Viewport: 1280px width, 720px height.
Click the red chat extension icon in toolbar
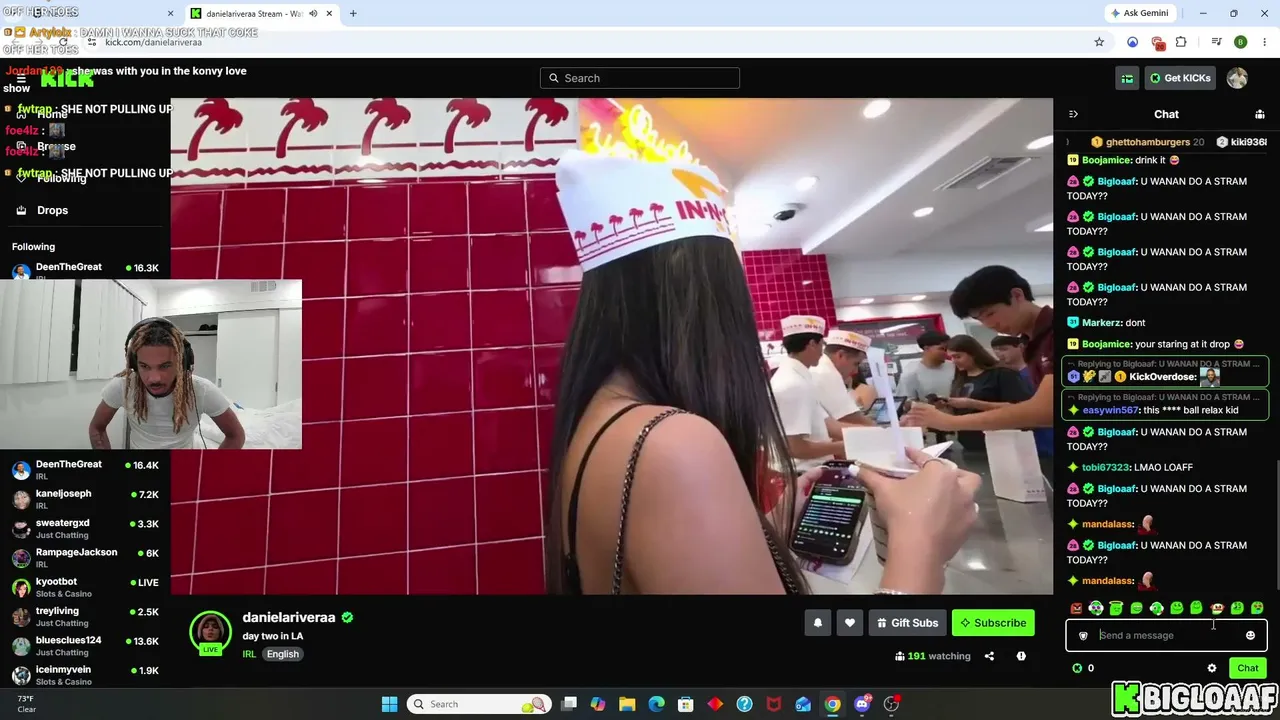click(1157, 42)
